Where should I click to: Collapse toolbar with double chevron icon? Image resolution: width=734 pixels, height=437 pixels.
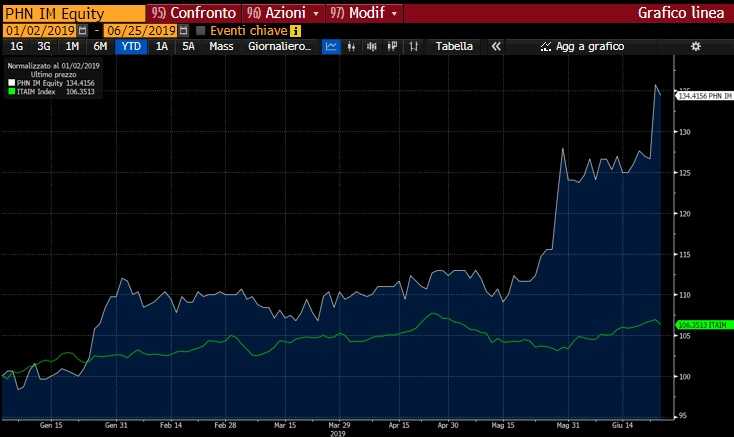coord(496,46)
